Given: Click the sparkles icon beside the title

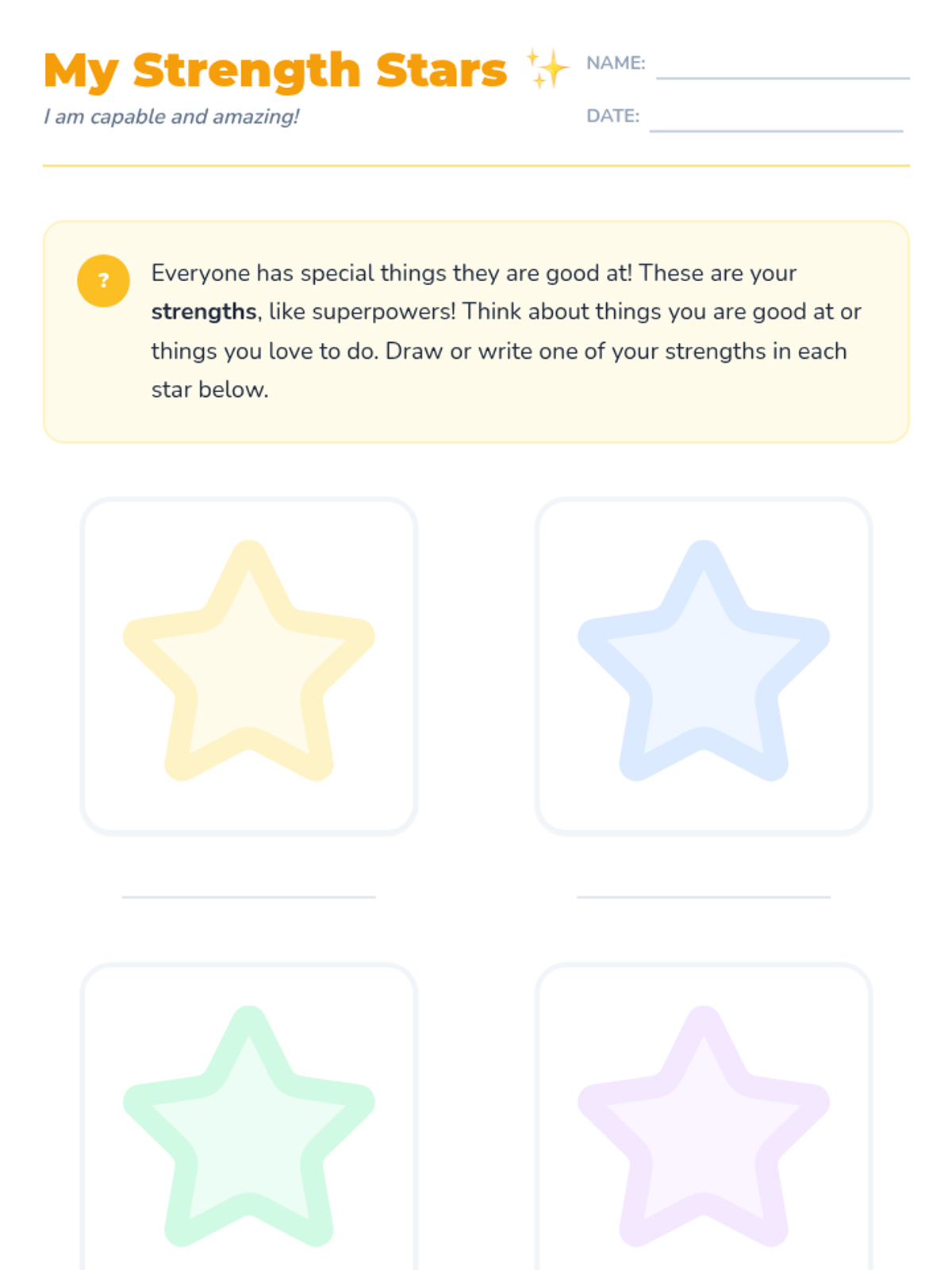Looking at the screenshot, I should pos(547,68).
